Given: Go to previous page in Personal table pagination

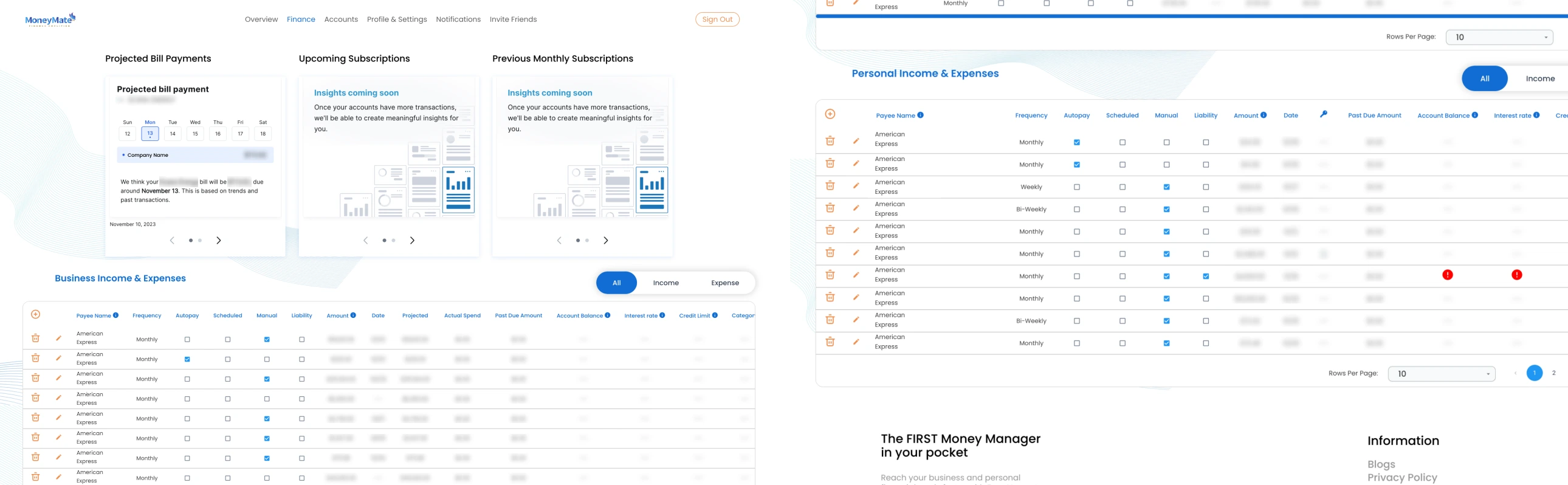Looking at the screenshot, I should click(1515, 374).
